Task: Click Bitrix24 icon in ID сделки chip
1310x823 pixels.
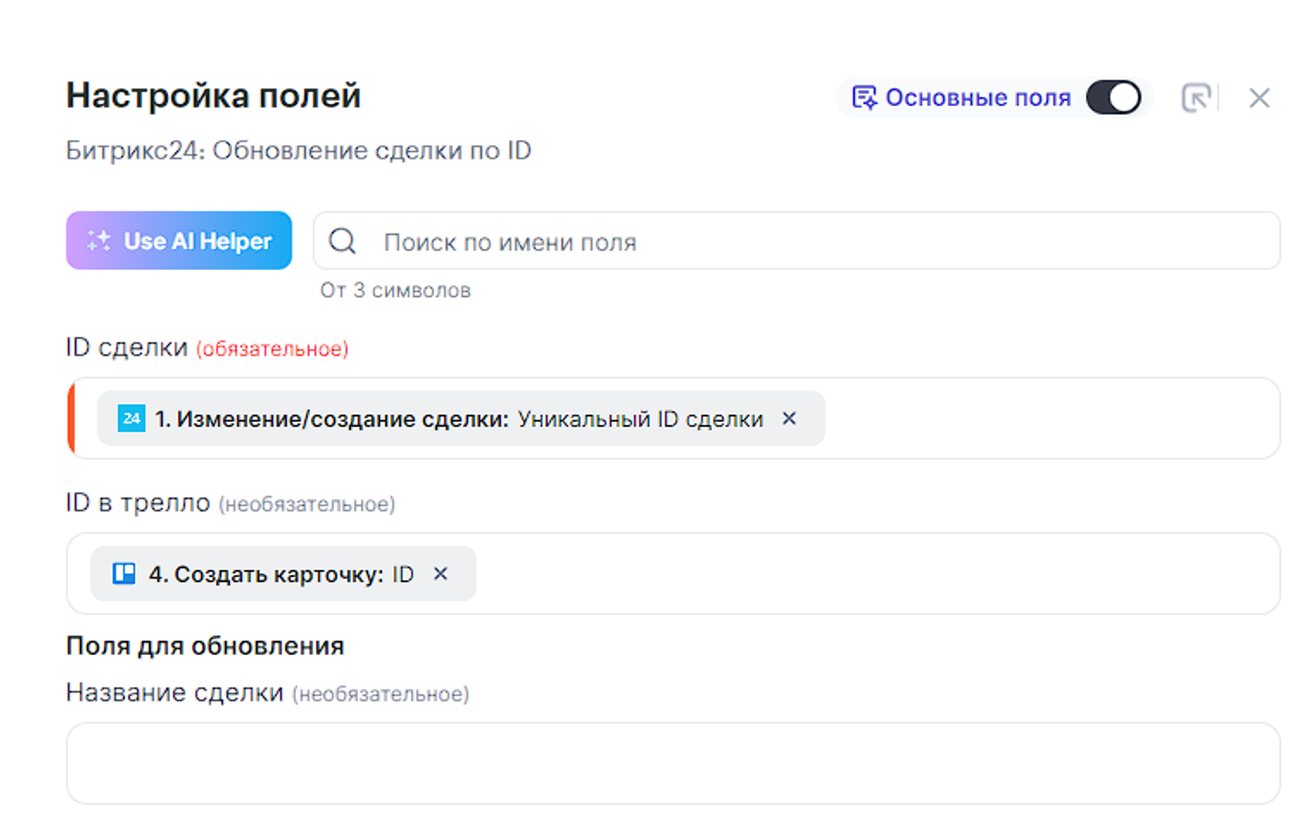Action: (x=131, y=419)
